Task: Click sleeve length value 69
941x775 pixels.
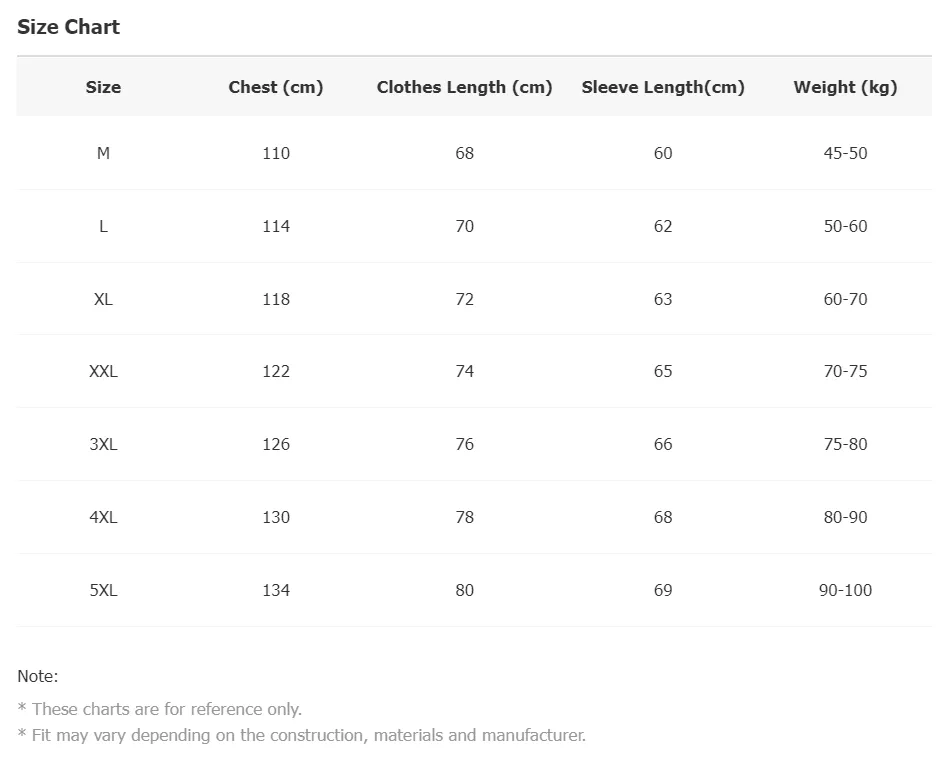Action: coord(663,590)
